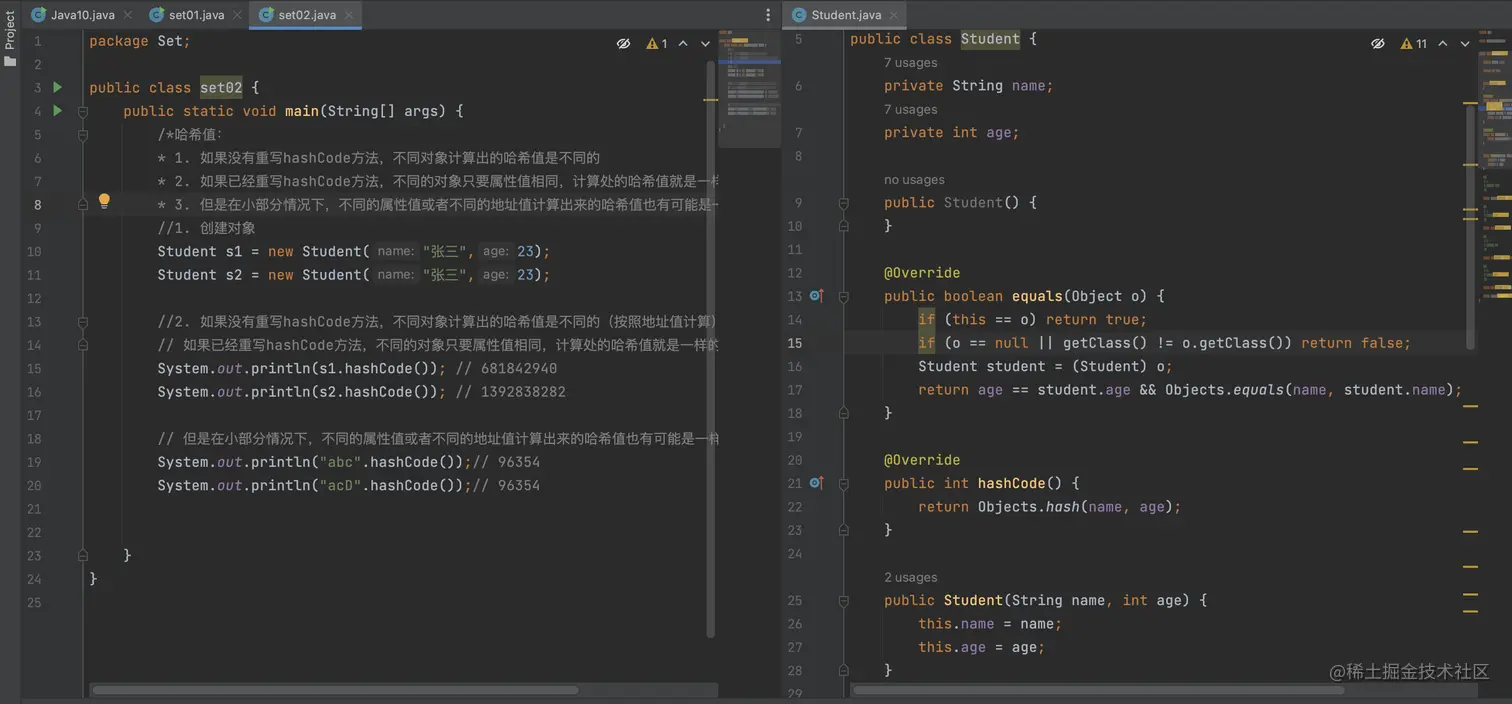Click the run icon beside main method
Viewport: 1512px width, 704px height.
[57, 110]
